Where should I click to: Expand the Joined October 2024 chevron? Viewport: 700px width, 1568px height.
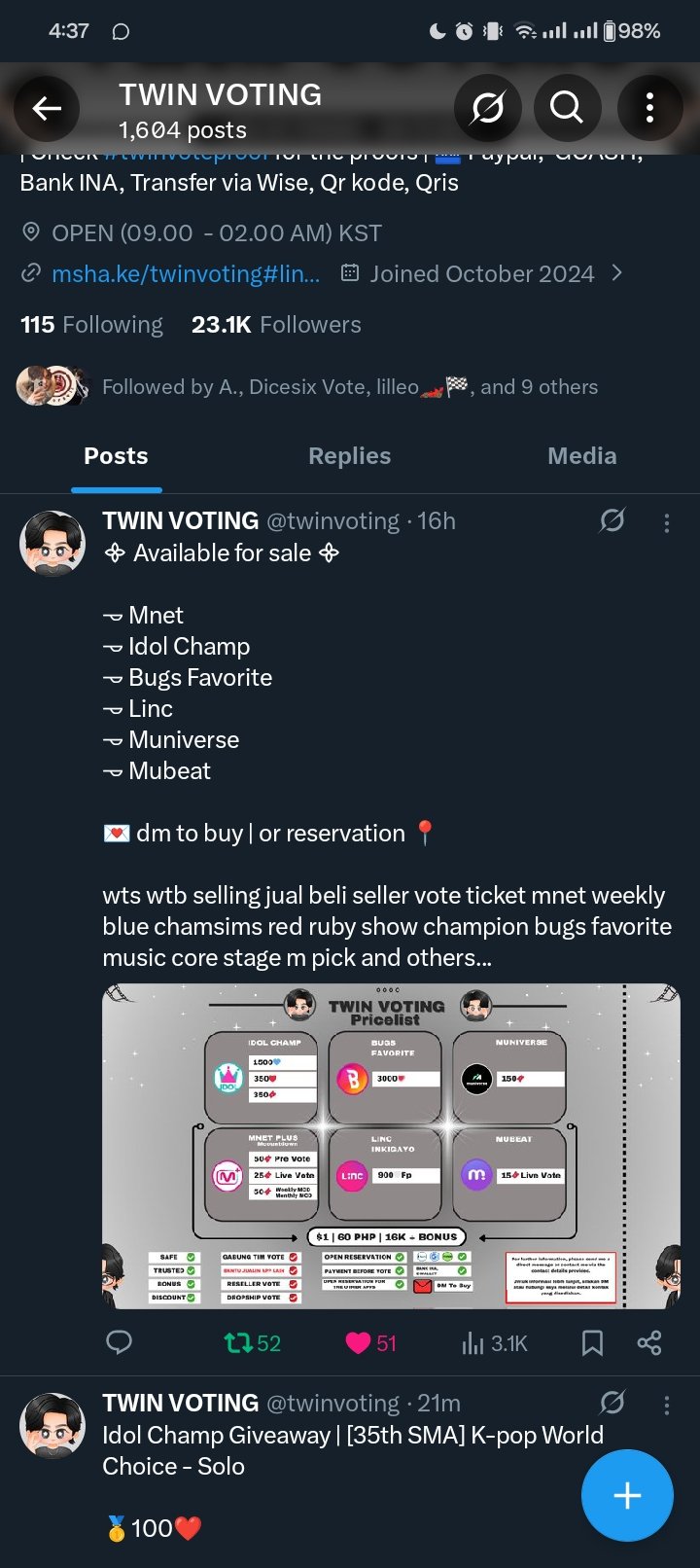pyautogui.click(x=616, y=273)
